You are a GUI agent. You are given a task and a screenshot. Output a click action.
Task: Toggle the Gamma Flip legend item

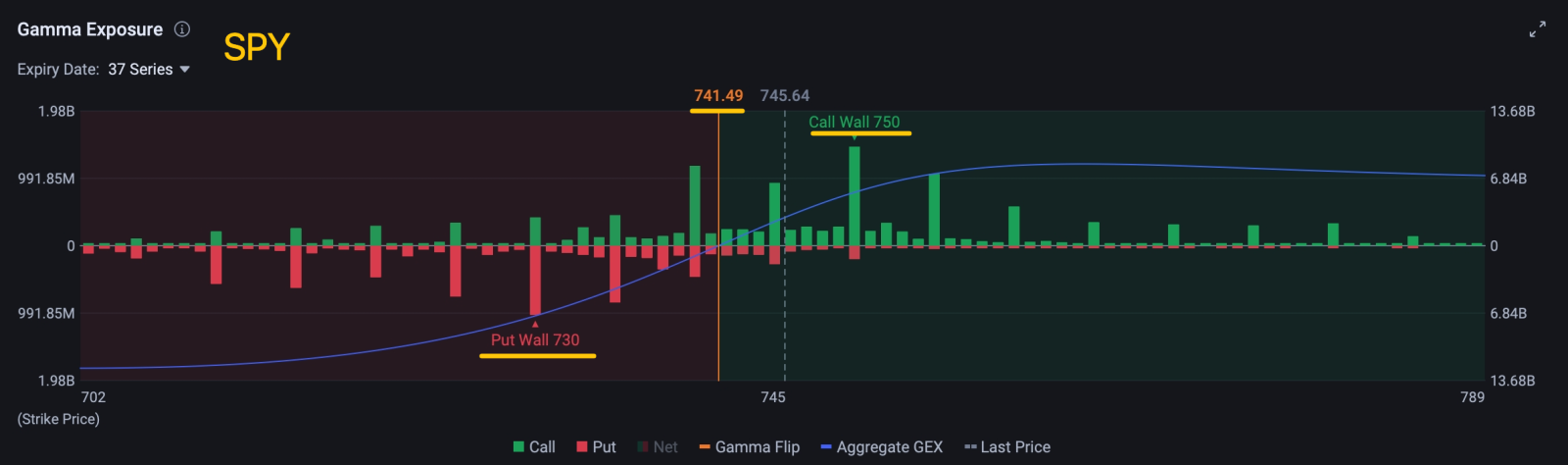[x=749, y=447]
